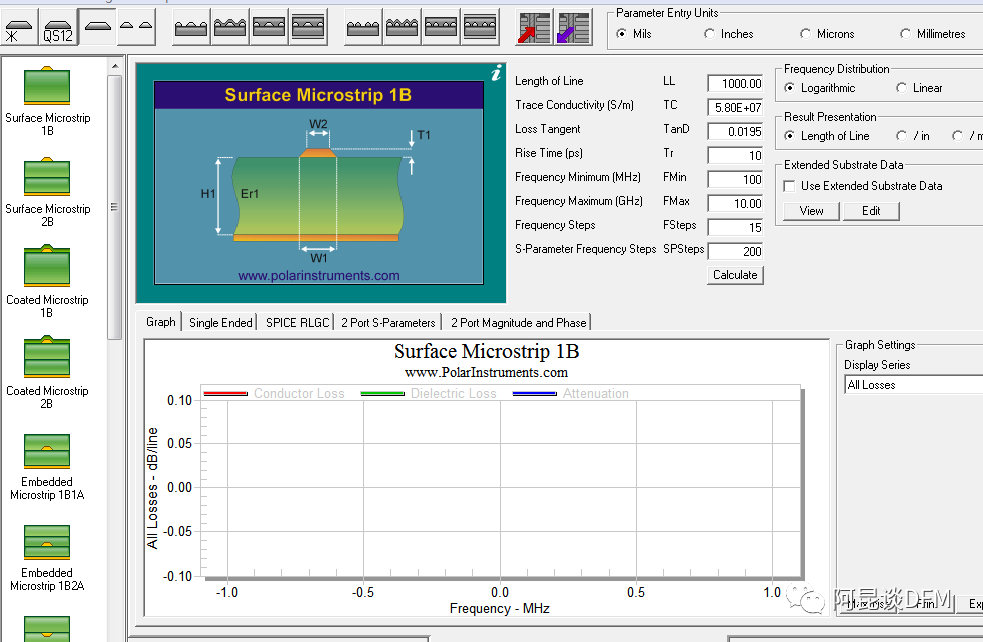Switch to SPICE RLGC tab
Image resolution: width=983 pixels, height=642 pixels.
point(297,322)
